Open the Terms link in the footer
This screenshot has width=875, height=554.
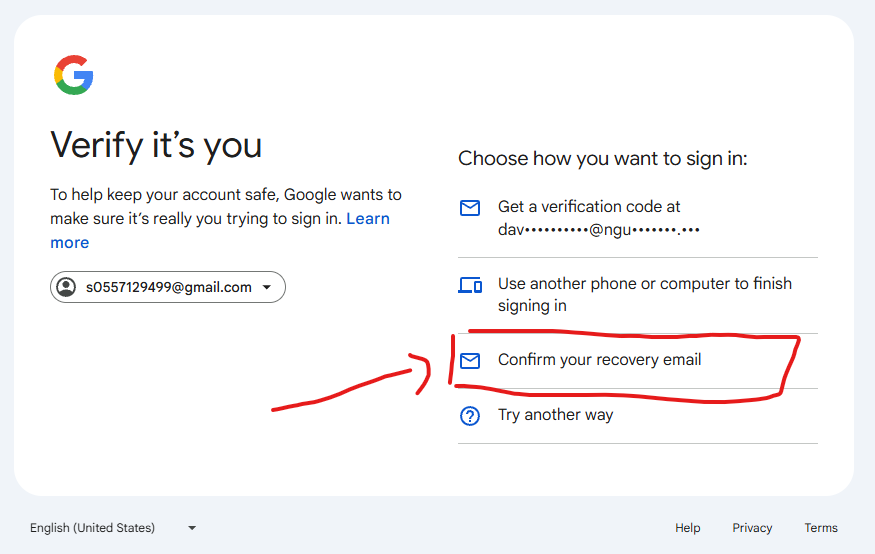point(821,528)
